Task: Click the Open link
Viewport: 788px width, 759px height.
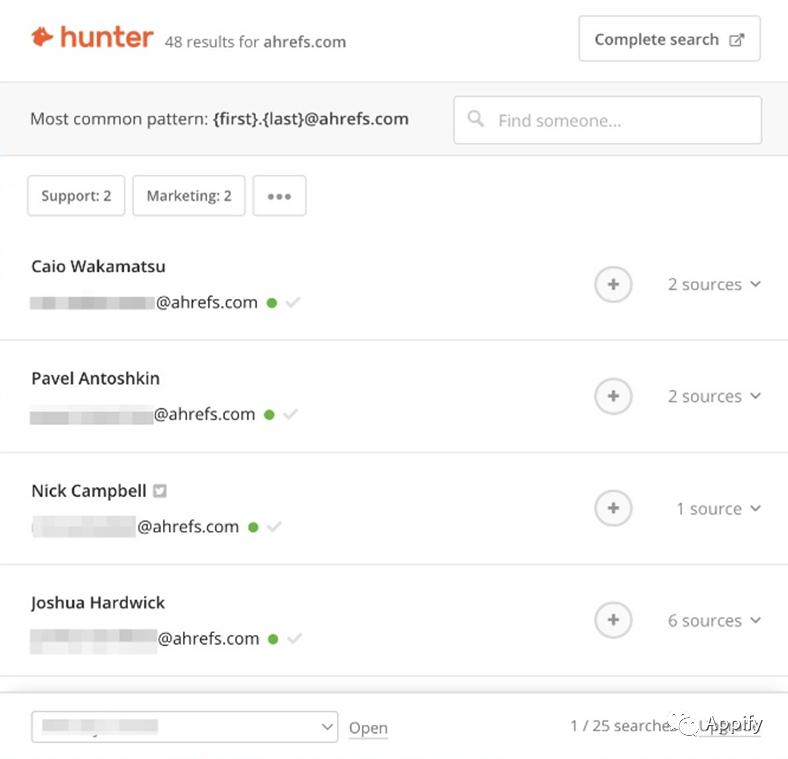Action: [x=368, y=728]
